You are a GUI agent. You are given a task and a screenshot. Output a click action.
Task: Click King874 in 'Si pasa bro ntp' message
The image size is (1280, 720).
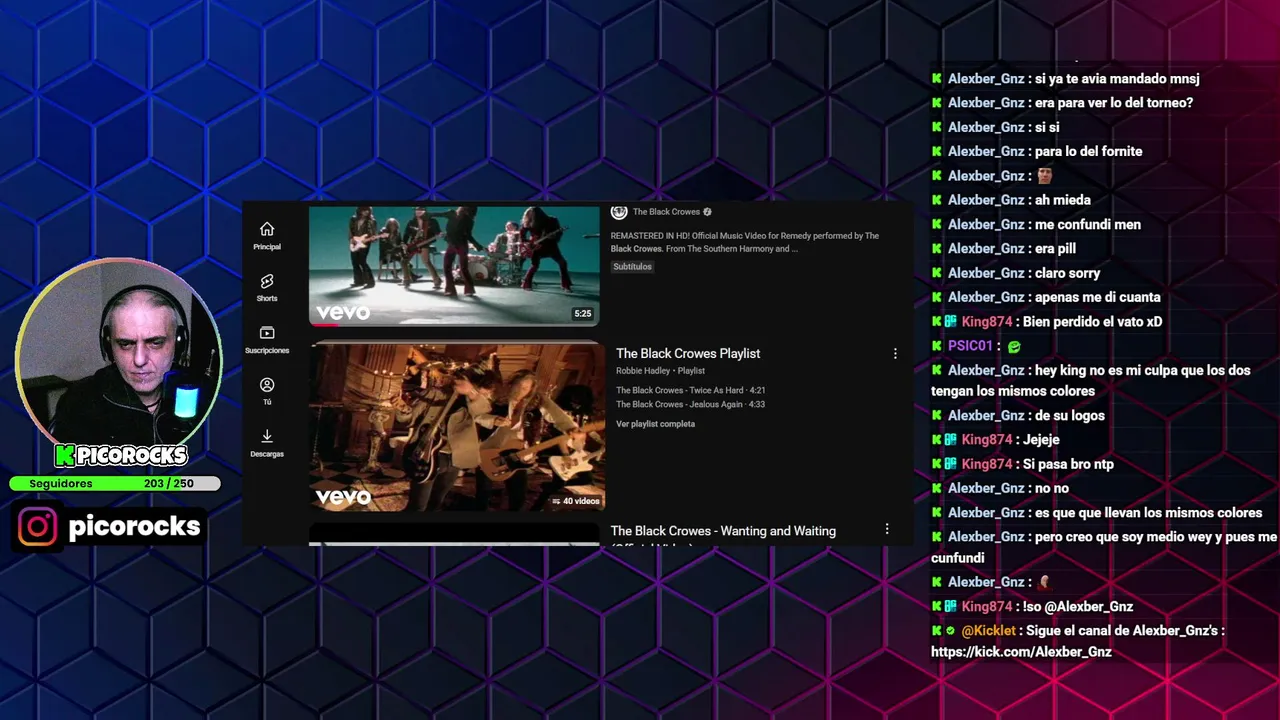point(987,465)
